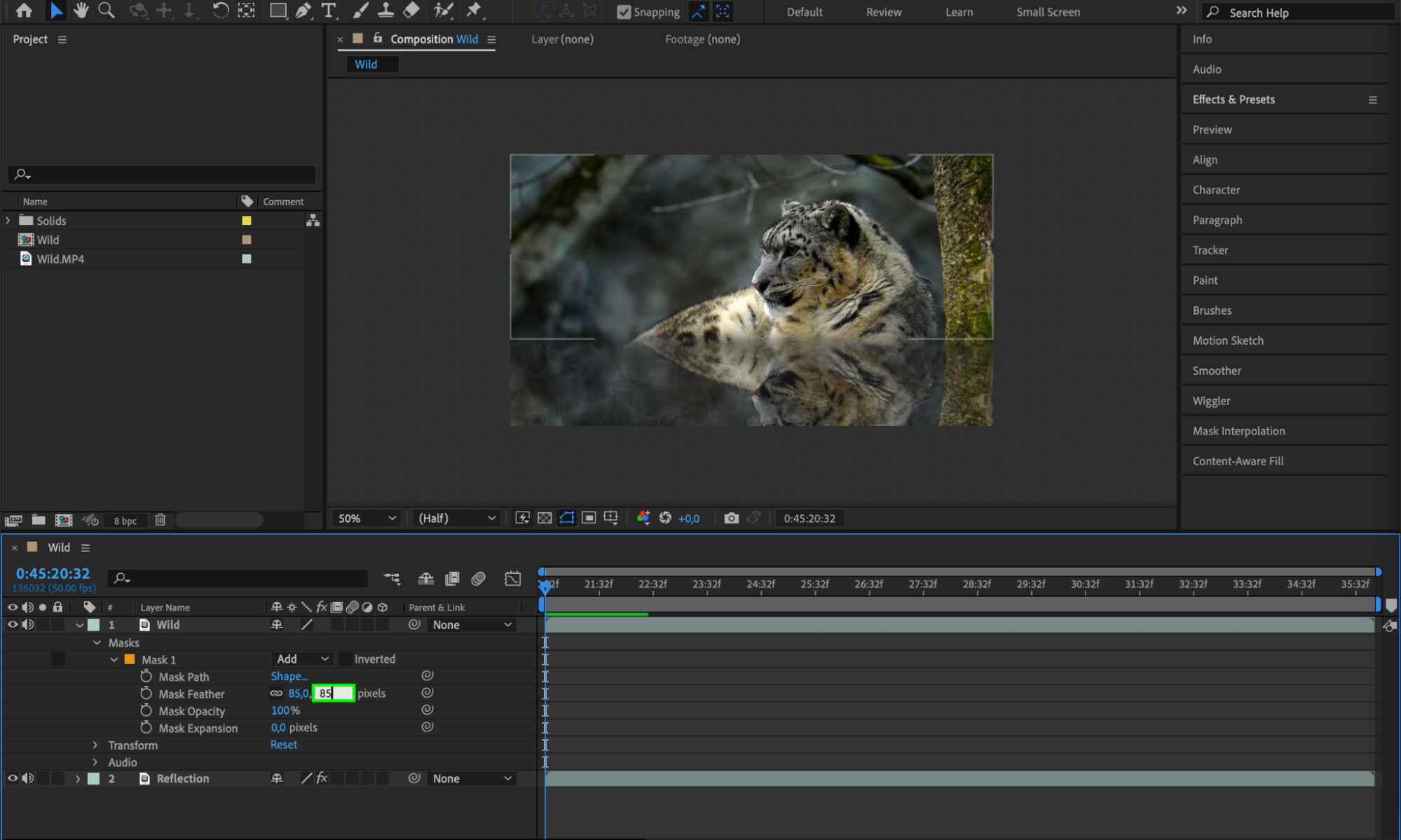Open the Effects & Presets panel
This screenshot has height=840, width=1401.
pos(1233,99)
